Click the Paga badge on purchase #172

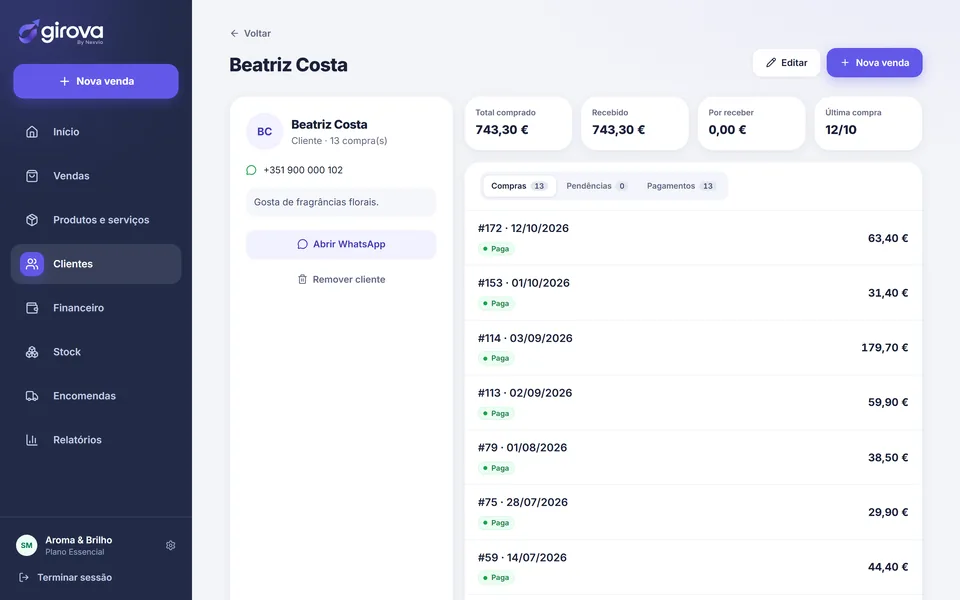click(x=496, y=249)
